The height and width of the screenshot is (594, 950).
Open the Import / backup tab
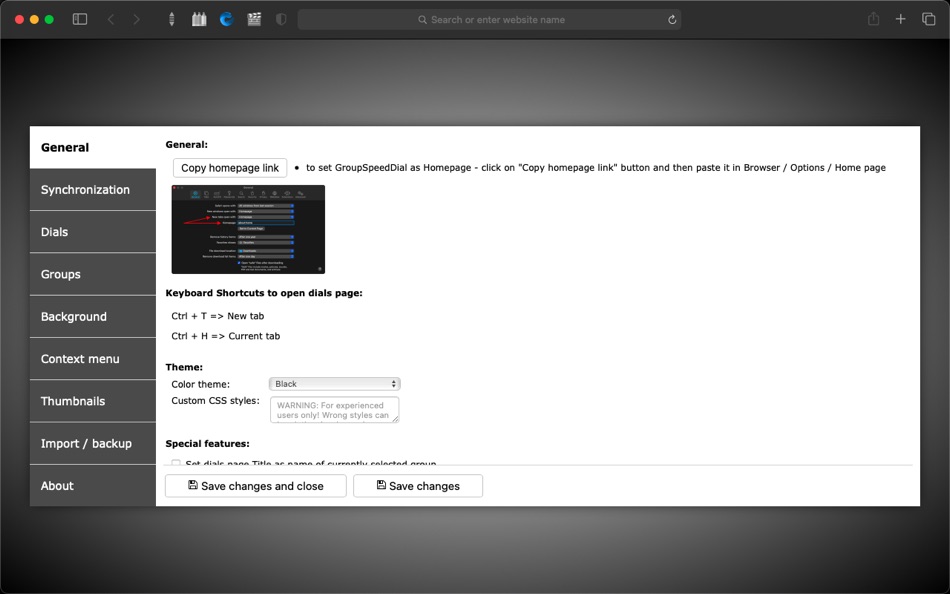[93, 444]
